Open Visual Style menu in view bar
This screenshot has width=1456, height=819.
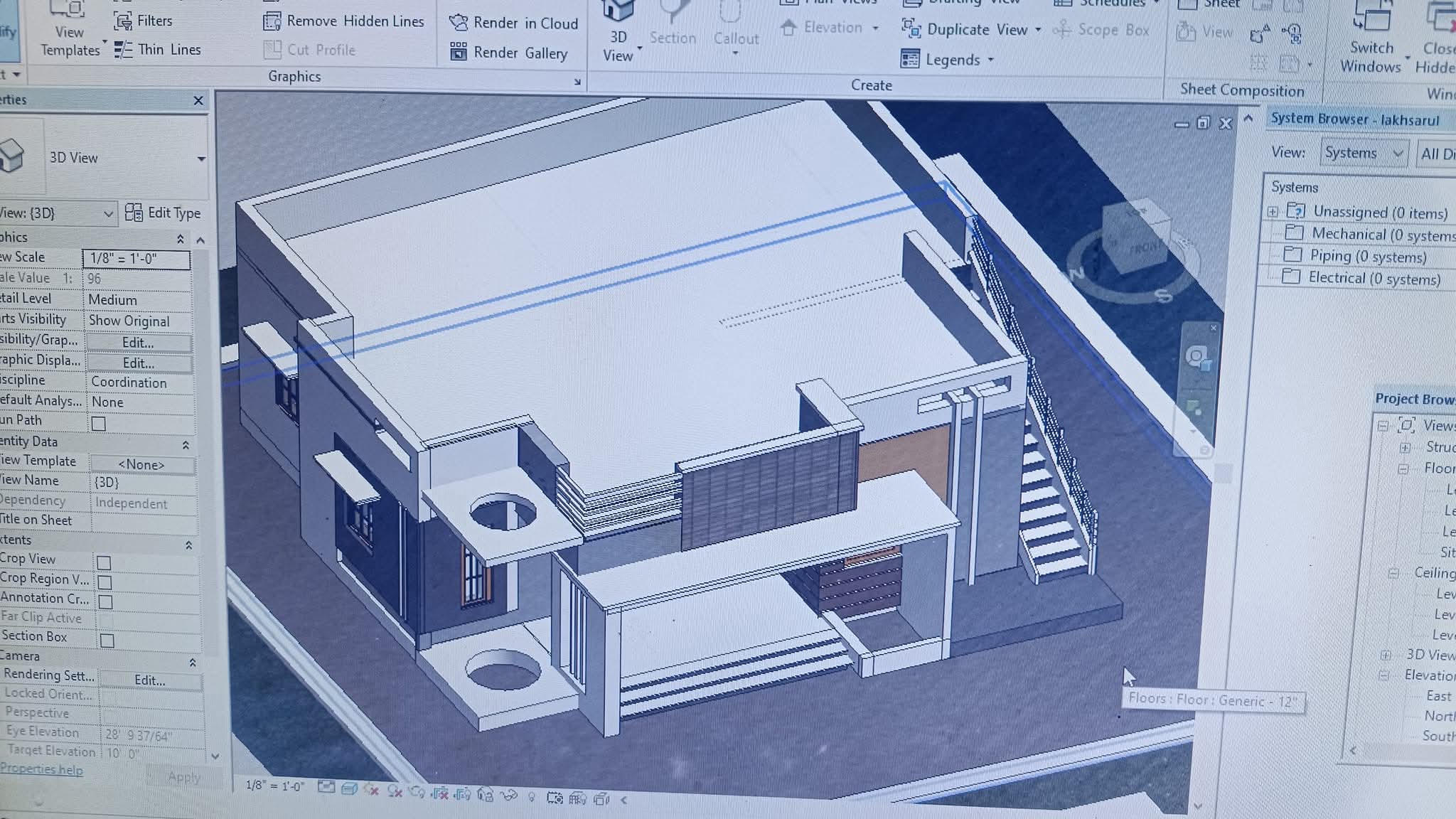[x=349, y=788]
